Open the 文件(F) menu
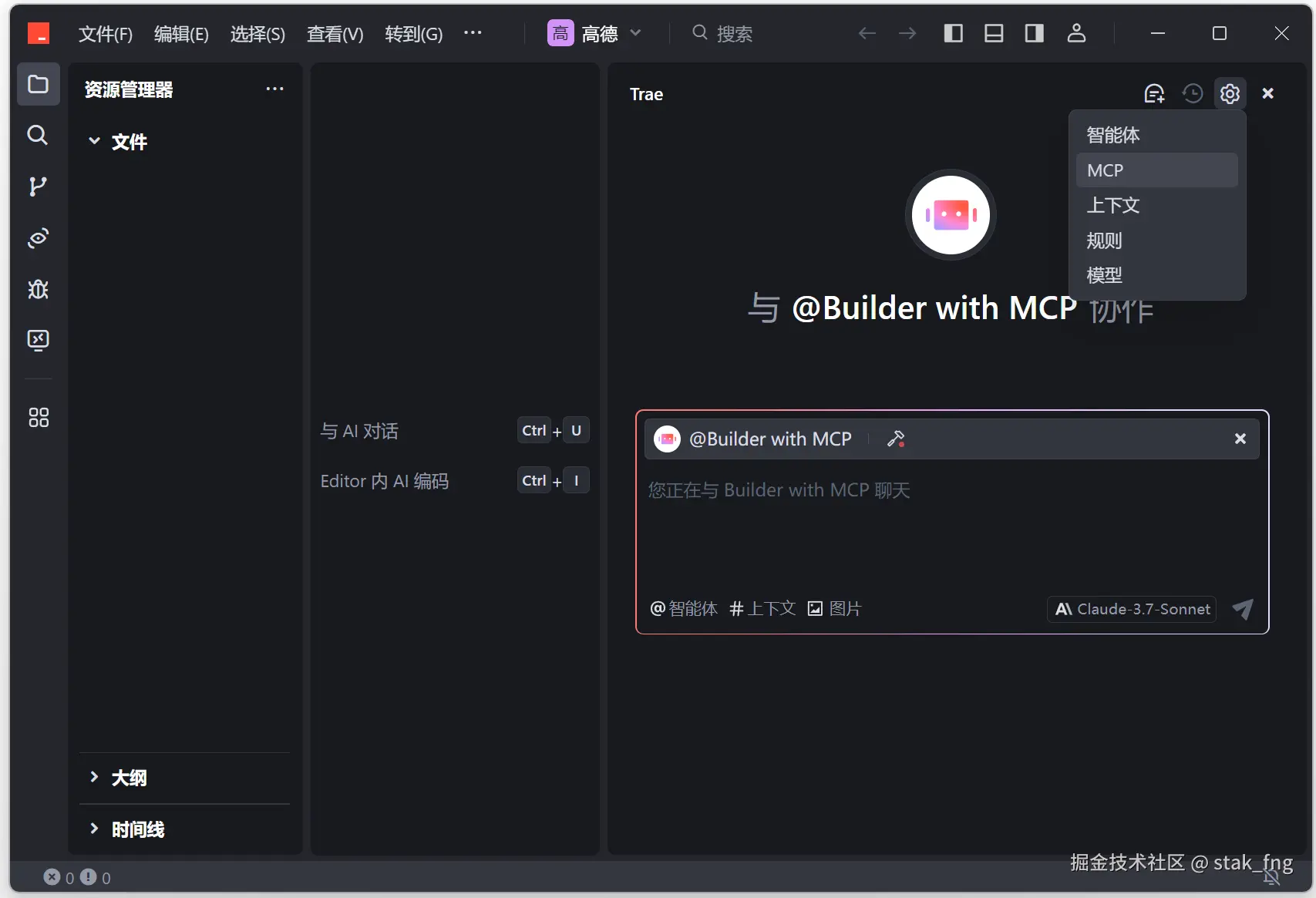The image size is (1316, 898). [x=106, y=34]
